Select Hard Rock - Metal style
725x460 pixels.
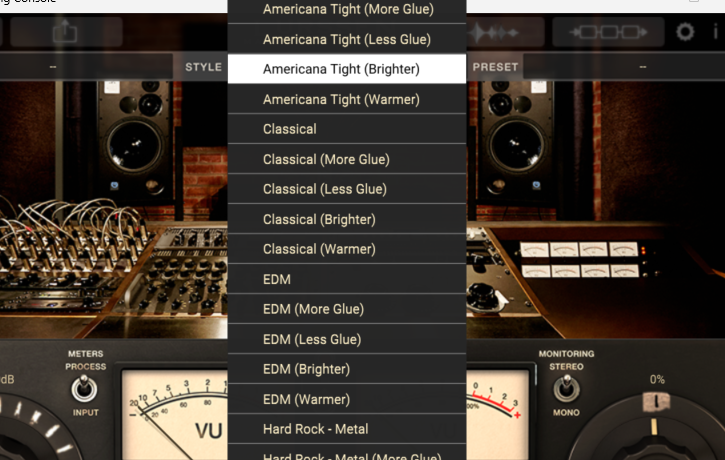[347, 429]
